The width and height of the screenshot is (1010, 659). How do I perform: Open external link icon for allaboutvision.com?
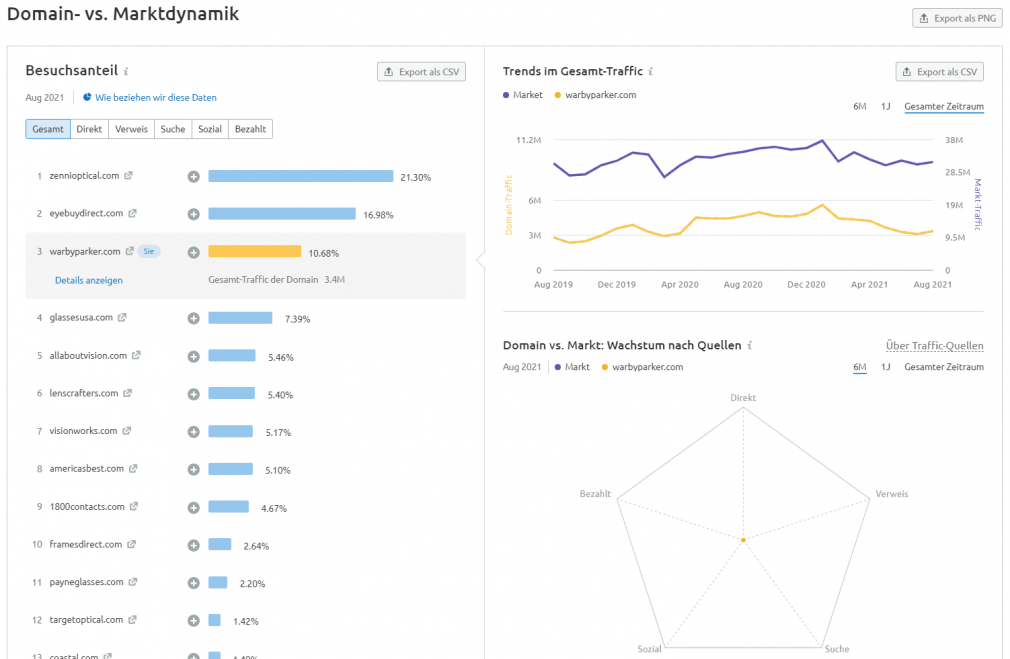click(x=136, y=355)
